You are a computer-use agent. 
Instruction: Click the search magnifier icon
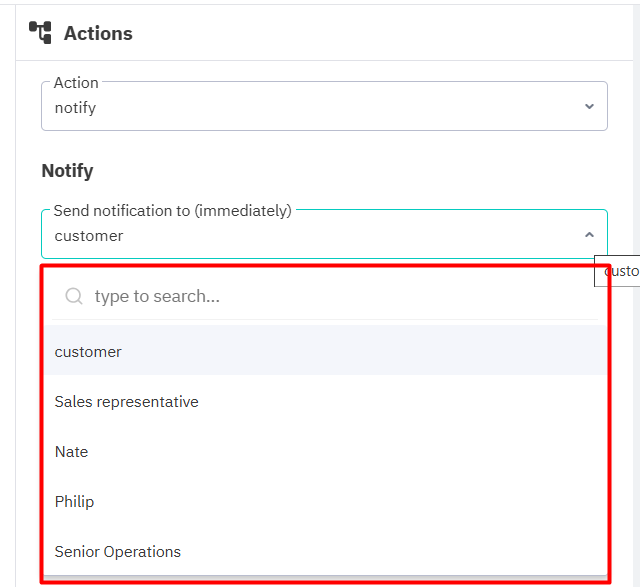pyautogui.click(x=73, y=296)
